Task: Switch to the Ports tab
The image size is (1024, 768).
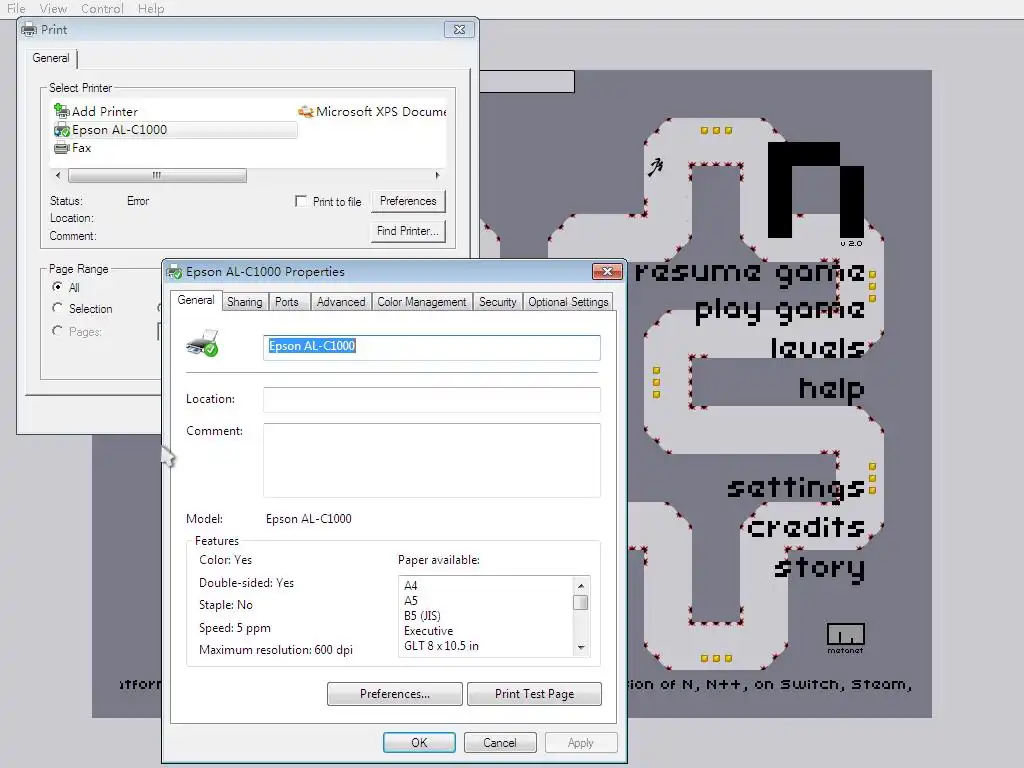Action: [287, 302]
